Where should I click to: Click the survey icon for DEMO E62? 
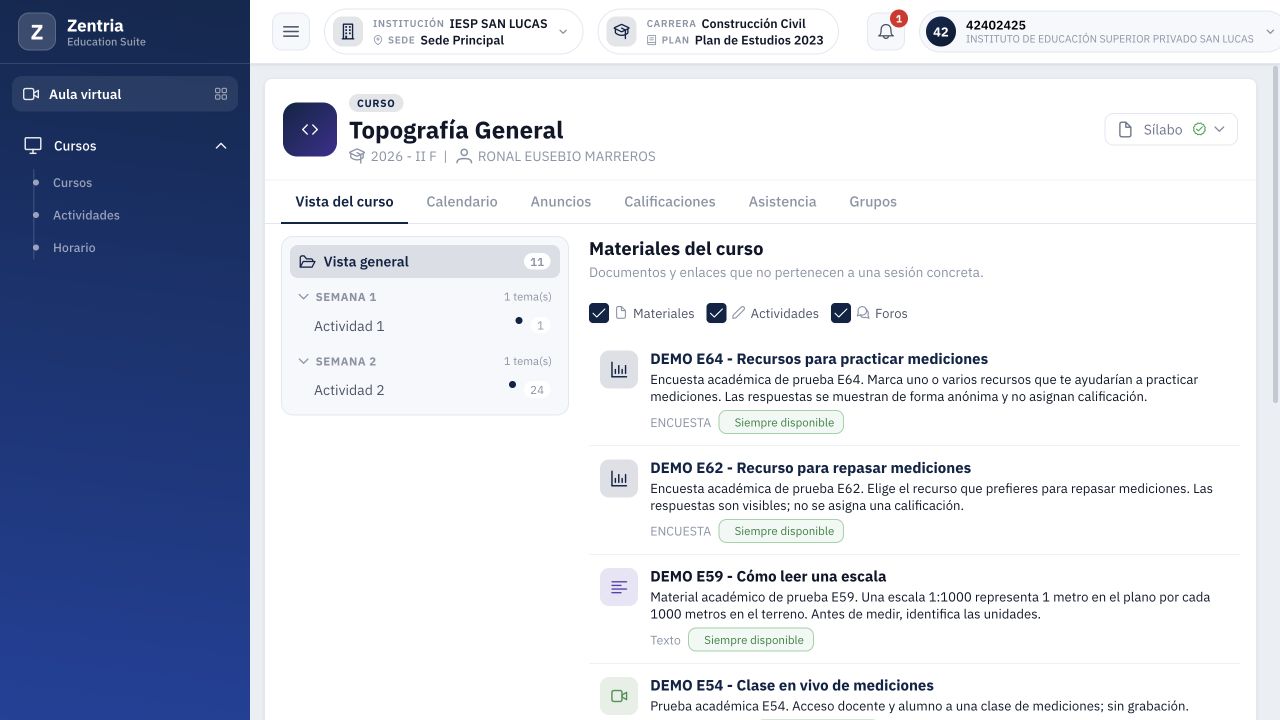tap(619, 479)
